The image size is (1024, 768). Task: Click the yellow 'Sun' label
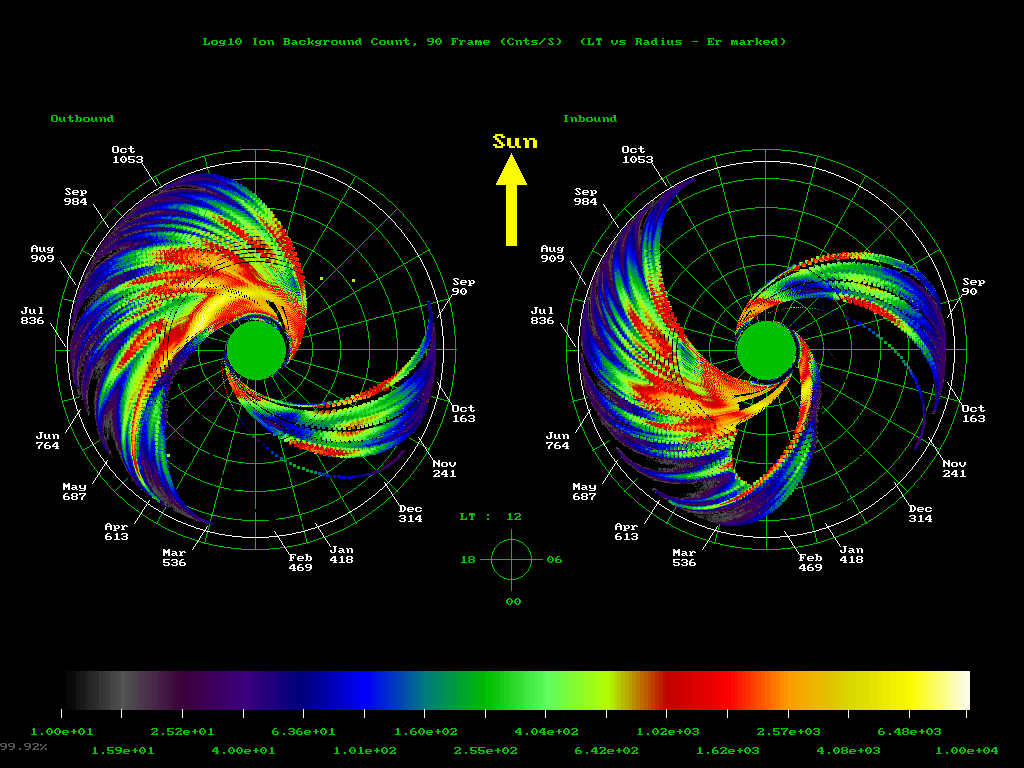[x=515, y=142]
